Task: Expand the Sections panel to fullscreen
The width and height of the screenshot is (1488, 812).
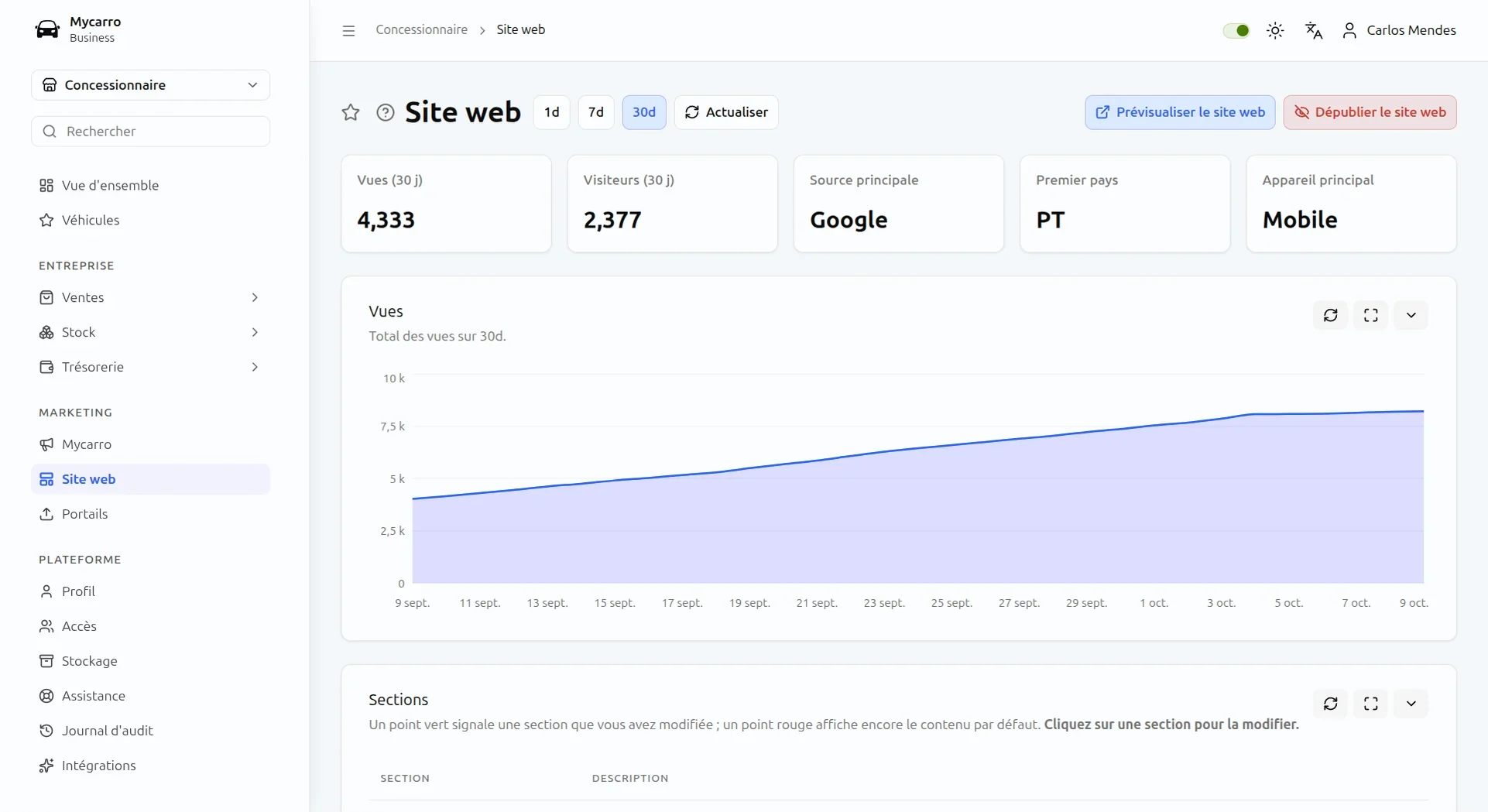Action: pos(1371,704)
